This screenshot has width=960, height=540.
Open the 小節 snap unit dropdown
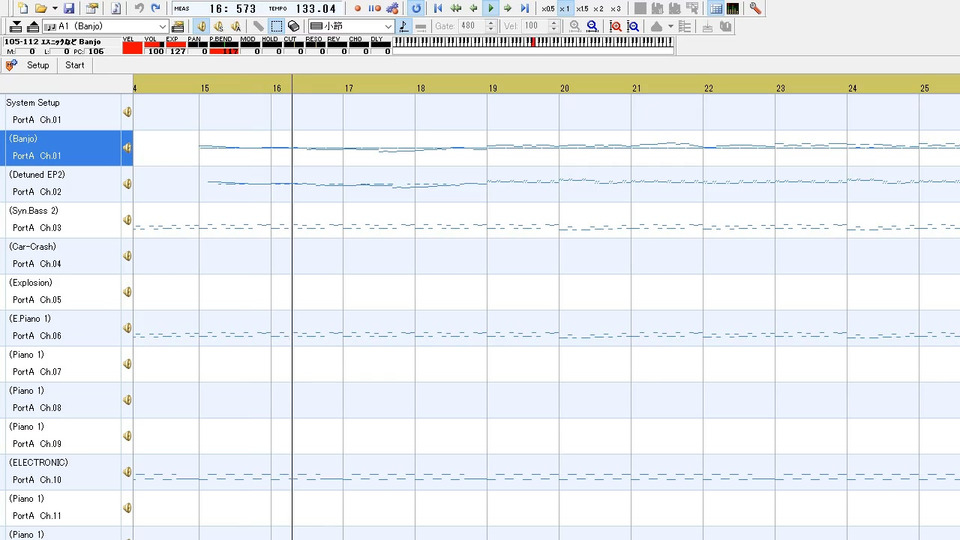(351, 26)
